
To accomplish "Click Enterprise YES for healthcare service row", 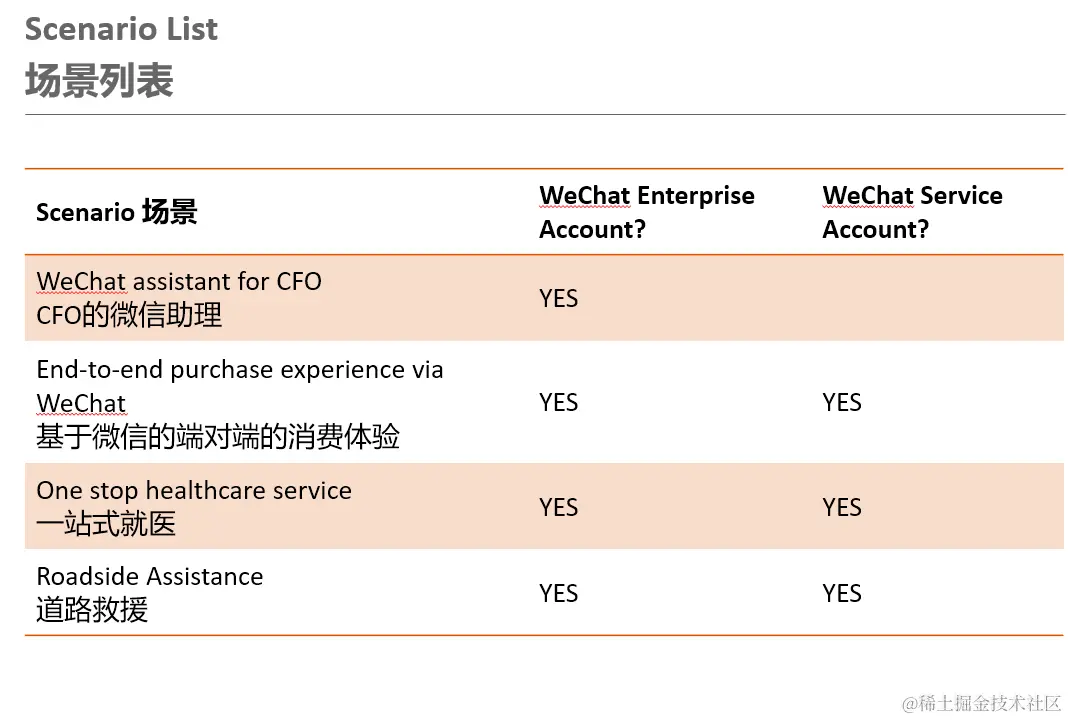I will coord(558,507).
